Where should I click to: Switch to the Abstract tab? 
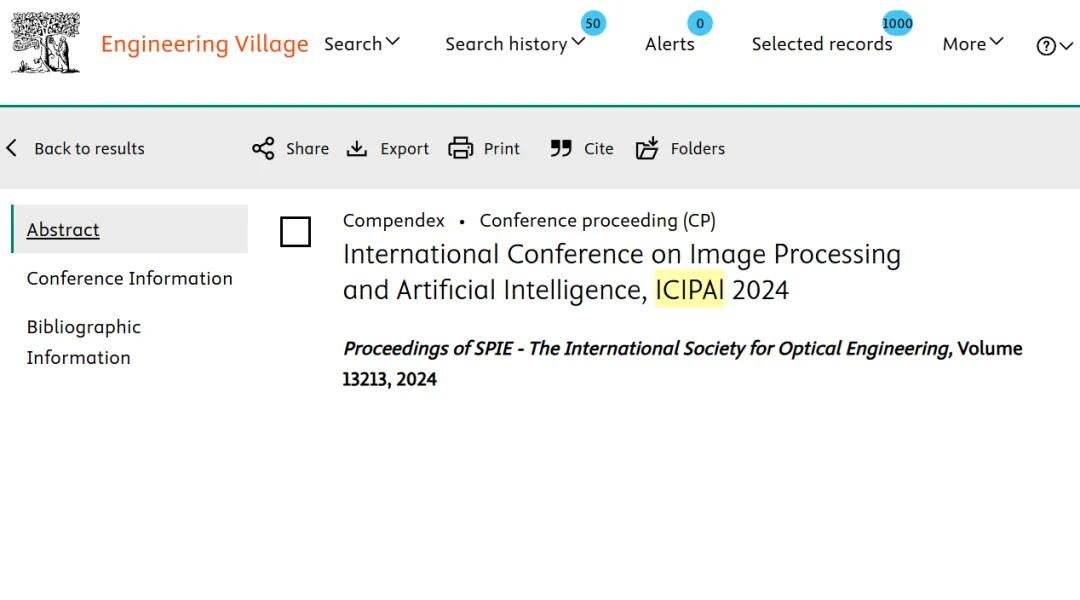click(63, 230)
